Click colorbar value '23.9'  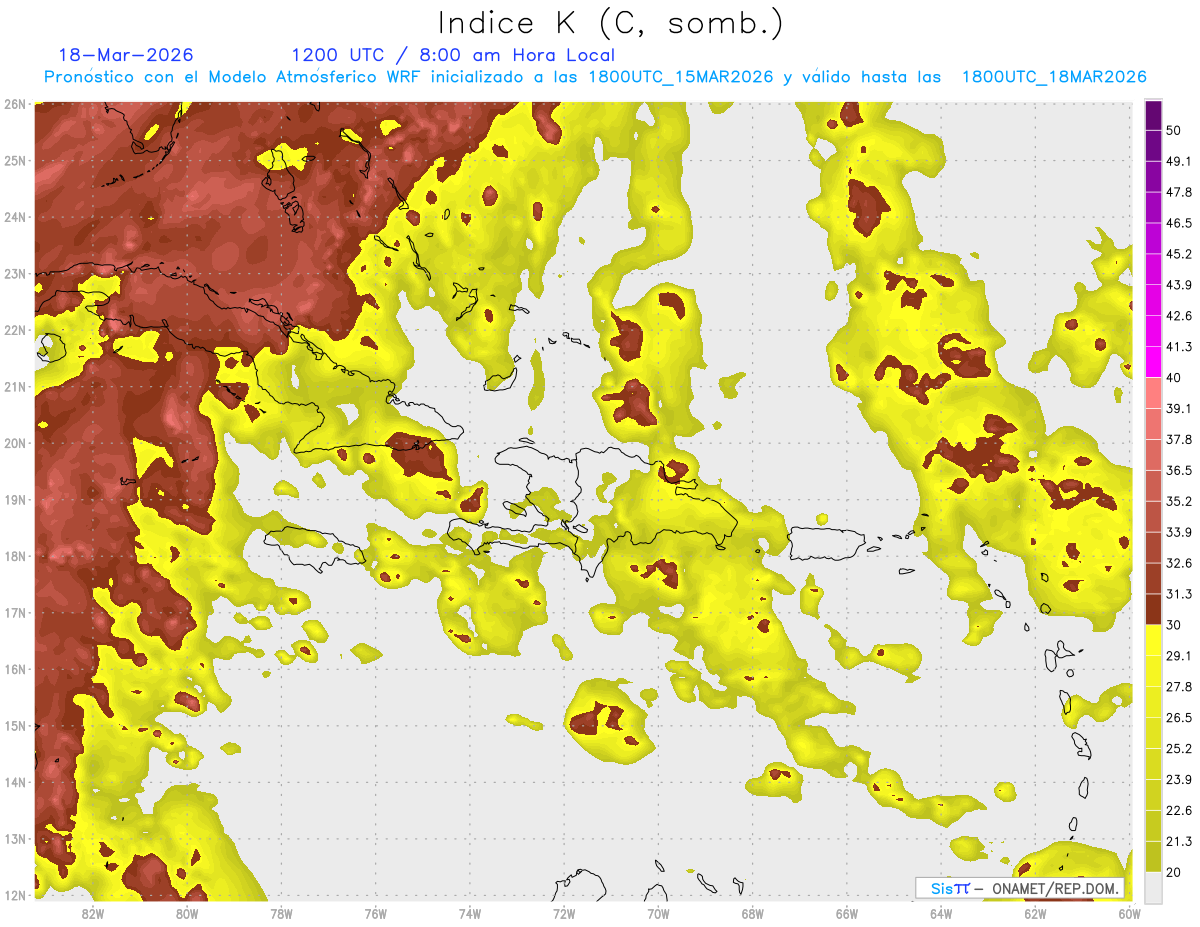click(x=1179, y=779)
